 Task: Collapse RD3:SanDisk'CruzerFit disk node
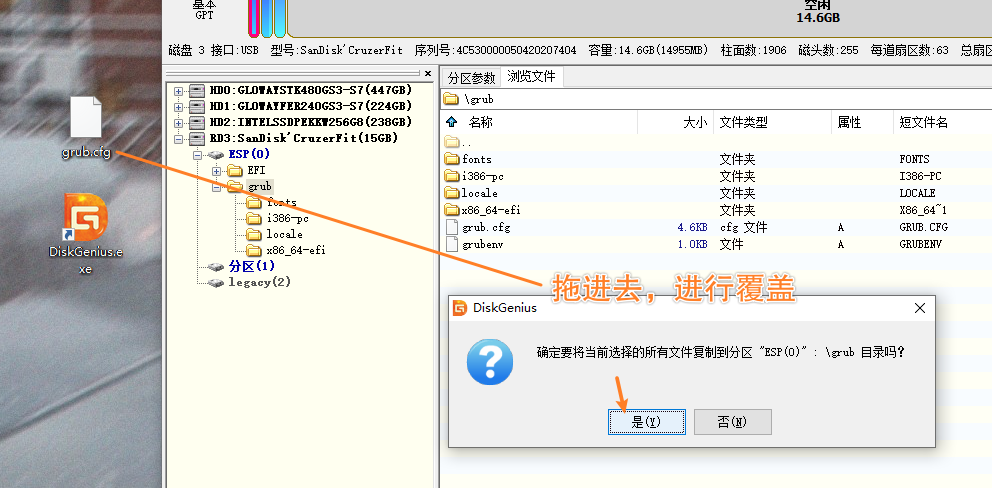178,139
